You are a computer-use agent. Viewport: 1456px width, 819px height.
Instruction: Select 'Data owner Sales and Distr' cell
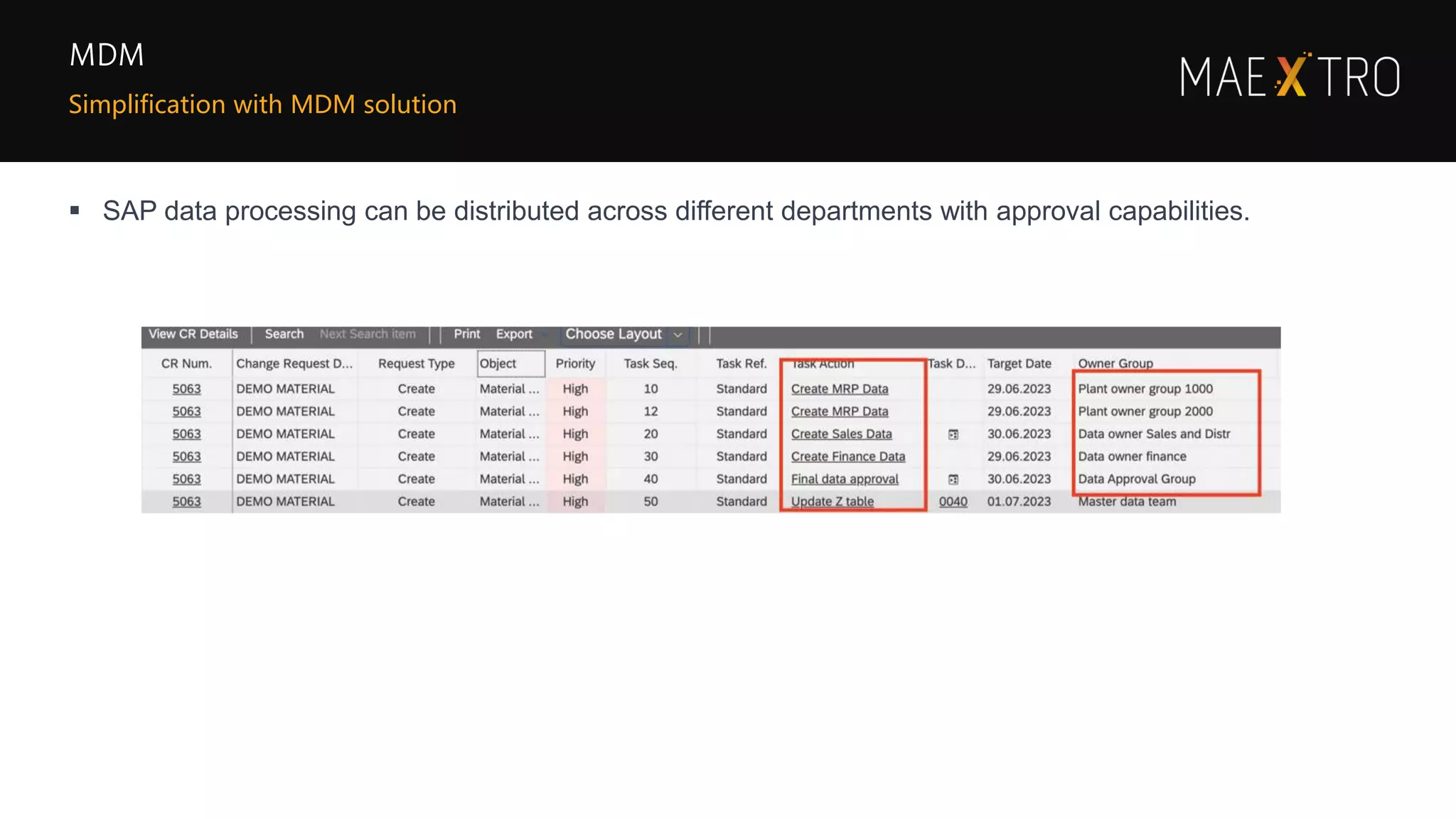click(1154, 434)
